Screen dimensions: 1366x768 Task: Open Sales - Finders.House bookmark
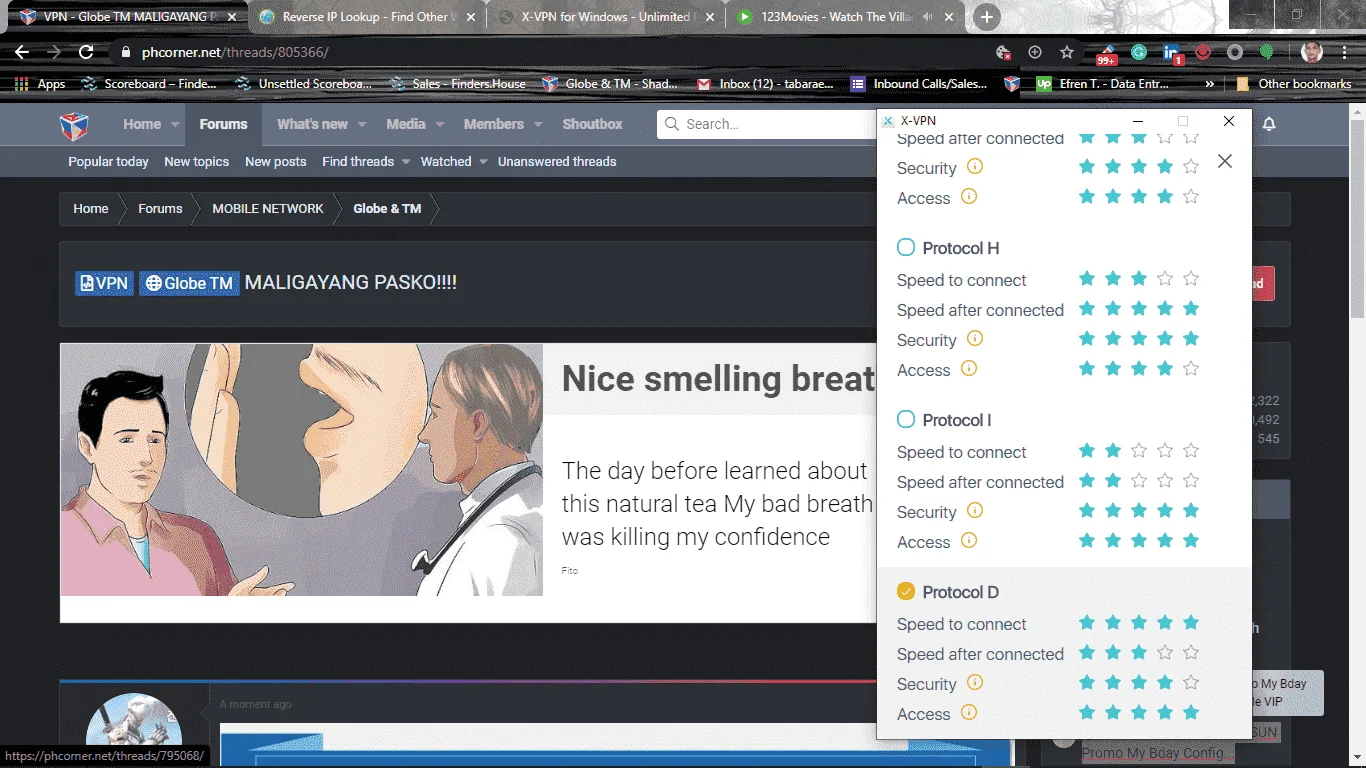point(457,84)
